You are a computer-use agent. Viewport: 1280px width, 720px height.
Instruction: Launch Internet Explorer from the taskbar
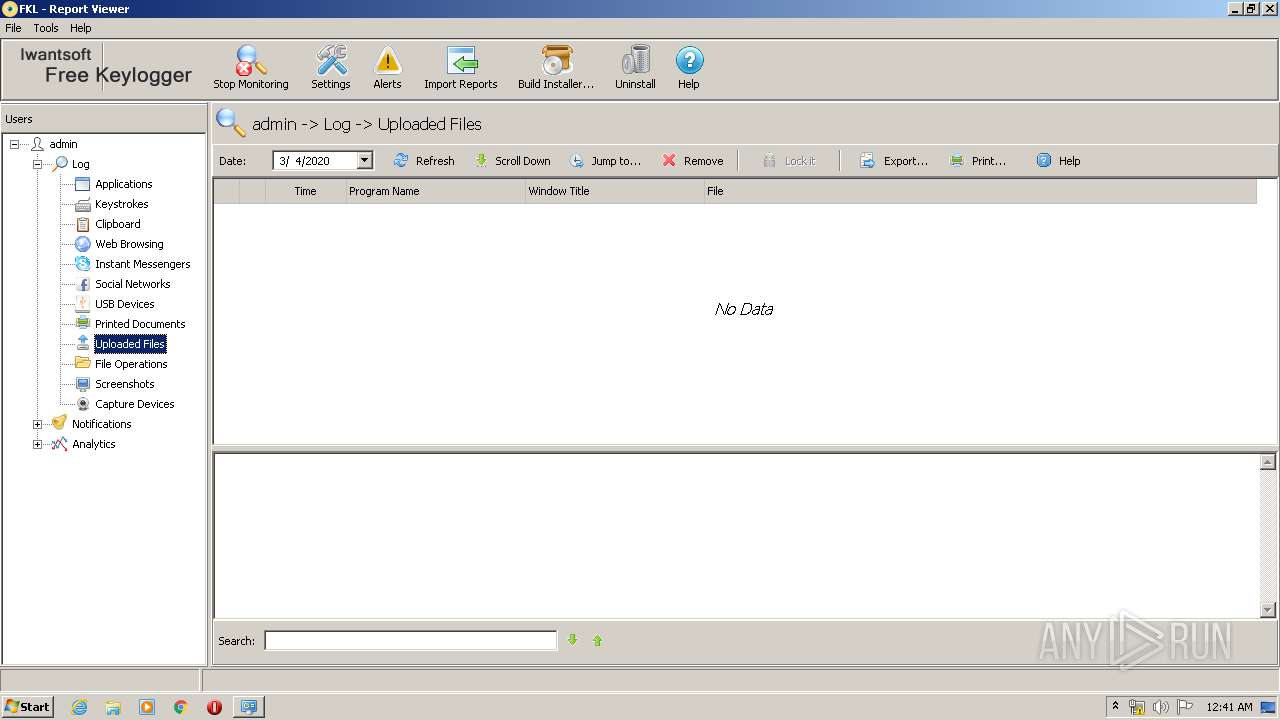tap(79, 707)
